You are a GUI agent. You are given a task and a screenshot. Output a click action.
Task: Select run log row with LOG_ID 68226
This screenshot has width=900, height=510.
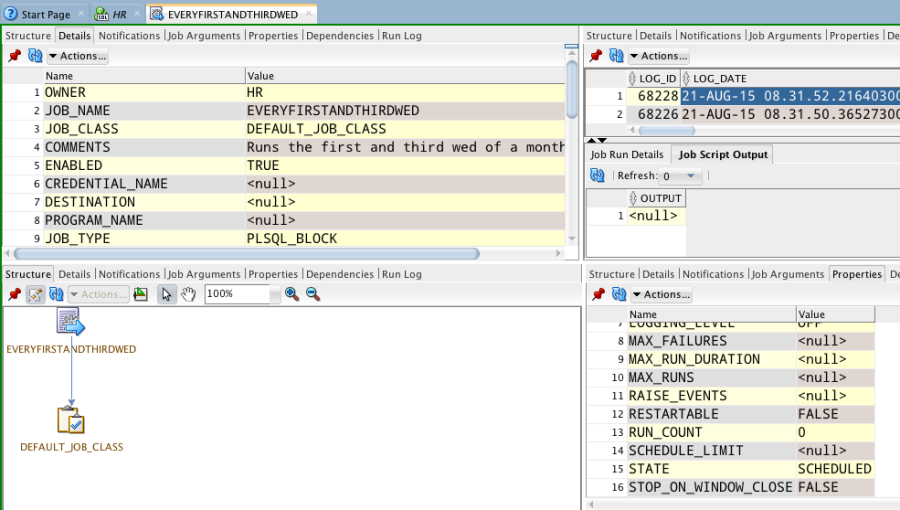[743, 114]
